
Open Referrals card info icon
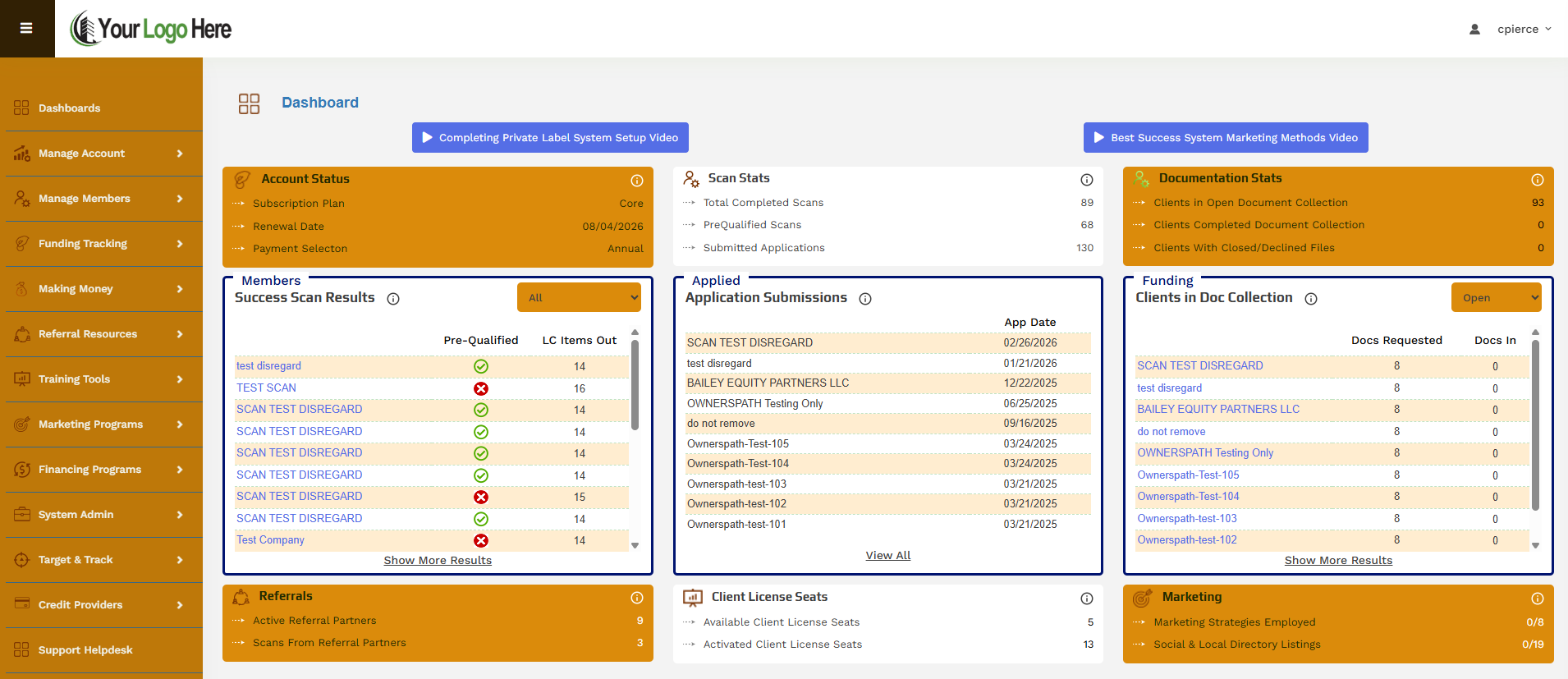[636, 598]
